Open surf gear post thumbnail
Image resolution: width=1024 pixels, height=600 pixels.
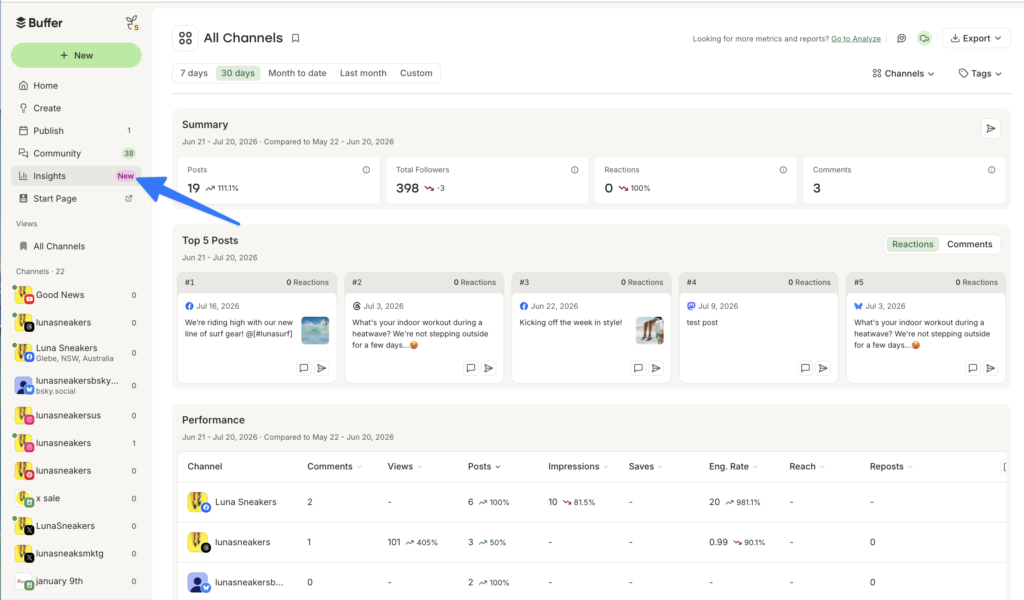pyautogui.click(x=315, y=330)
